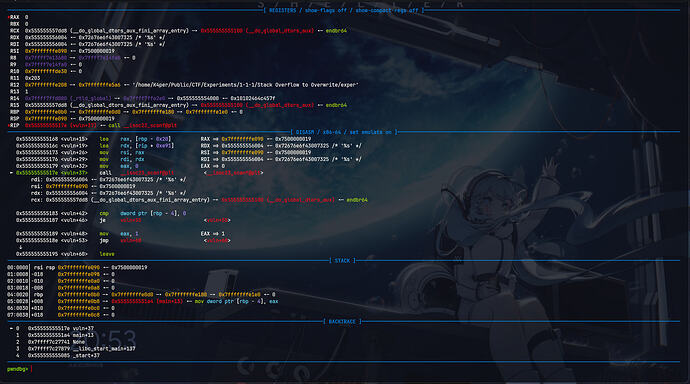The height and width of the screenshot is (384, 690).
Task: Click the <vuln+29> disassembly label
Action: 74,159
